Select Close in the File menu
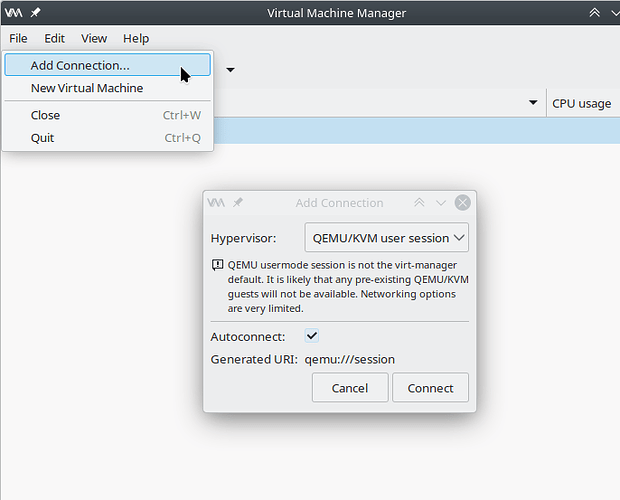620x500 pixels. (x=108, y=115)
